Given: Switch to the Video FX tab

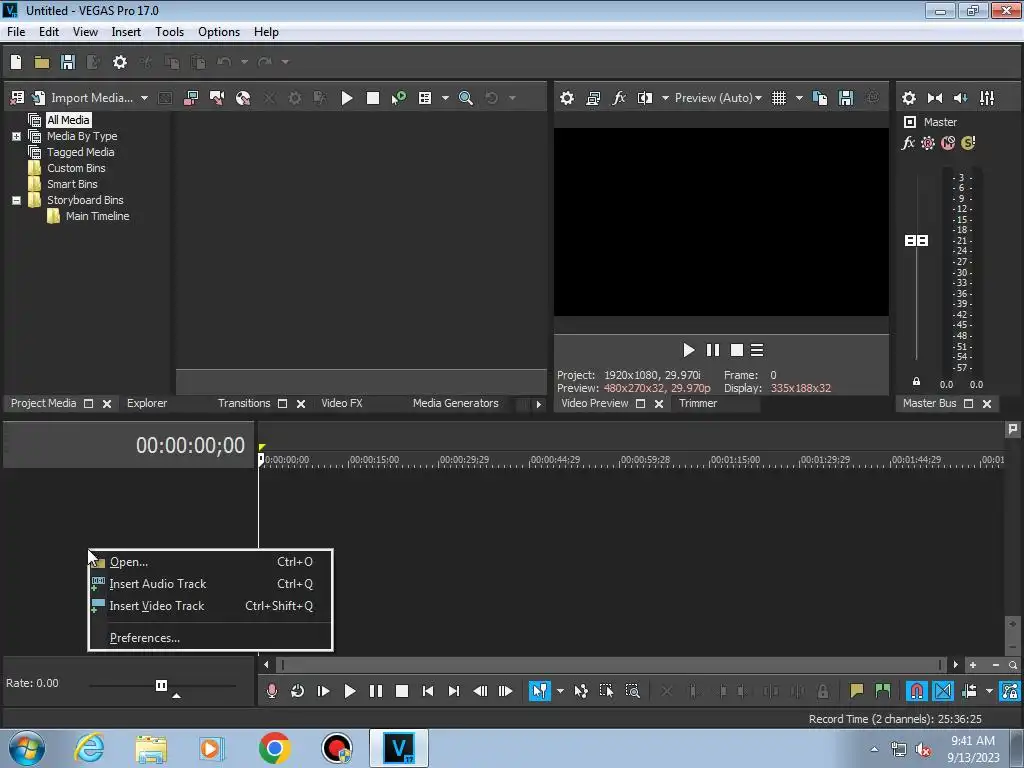Looking at the screenshot, I should click(342, 404).
